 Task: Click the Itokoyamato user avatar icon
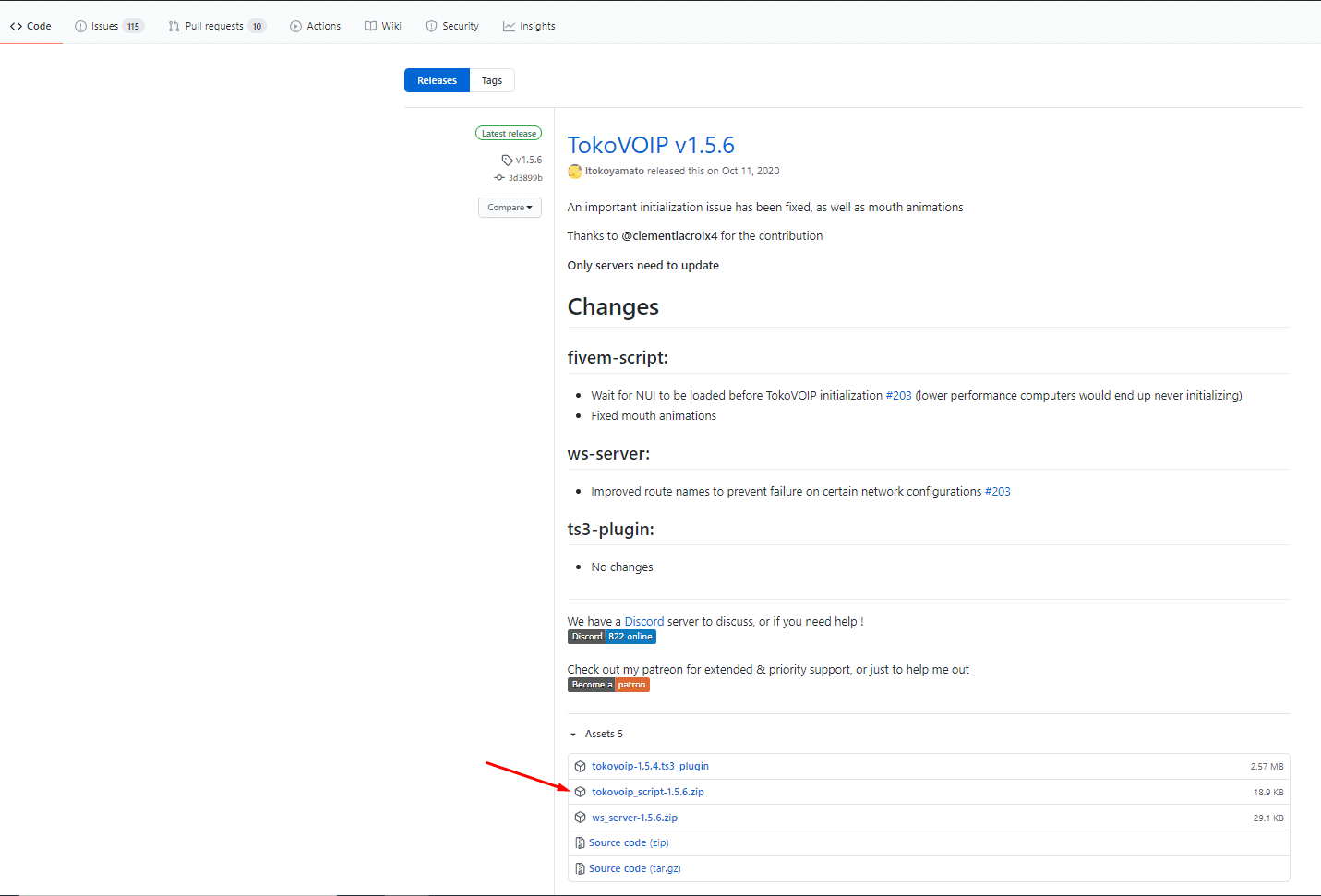575,172
